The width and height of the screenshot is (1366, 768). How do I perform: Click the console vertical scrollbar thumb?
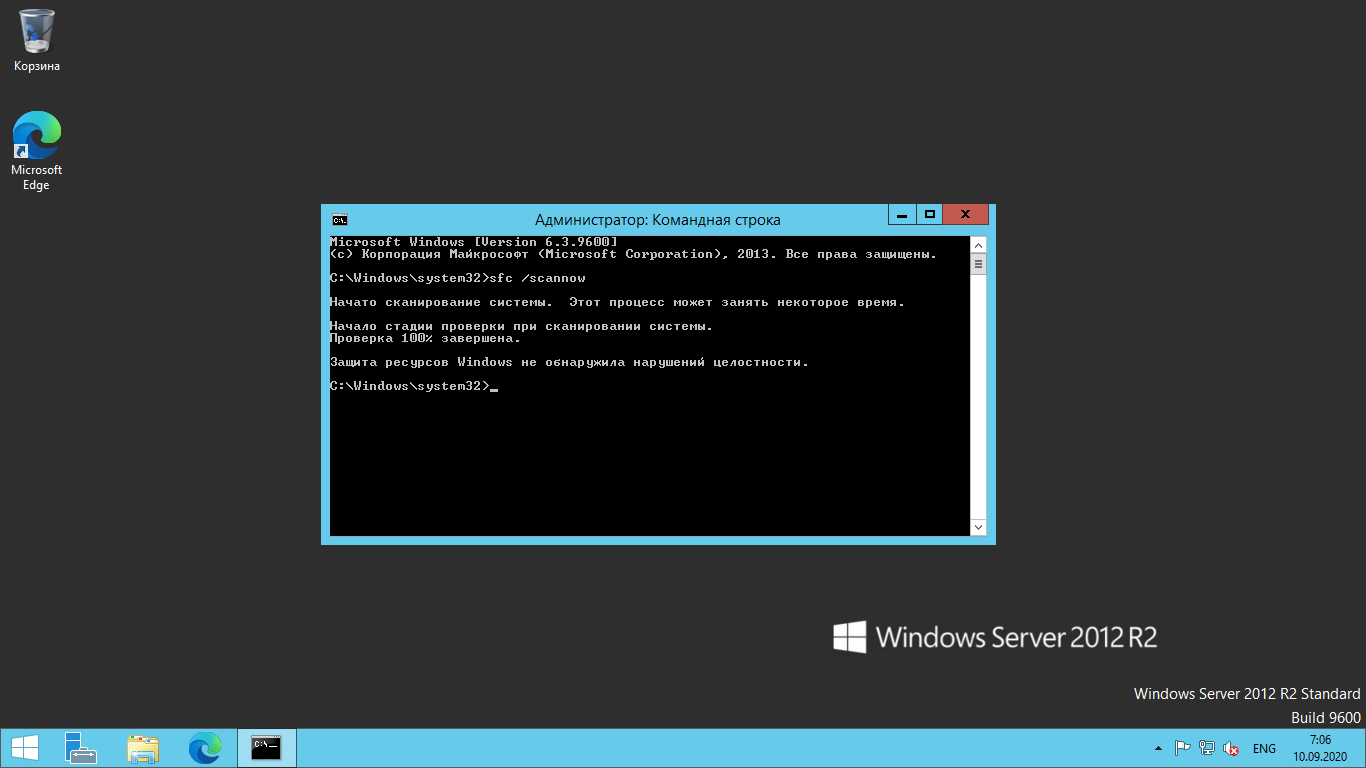pyautogui.click(x=978, y=264)
